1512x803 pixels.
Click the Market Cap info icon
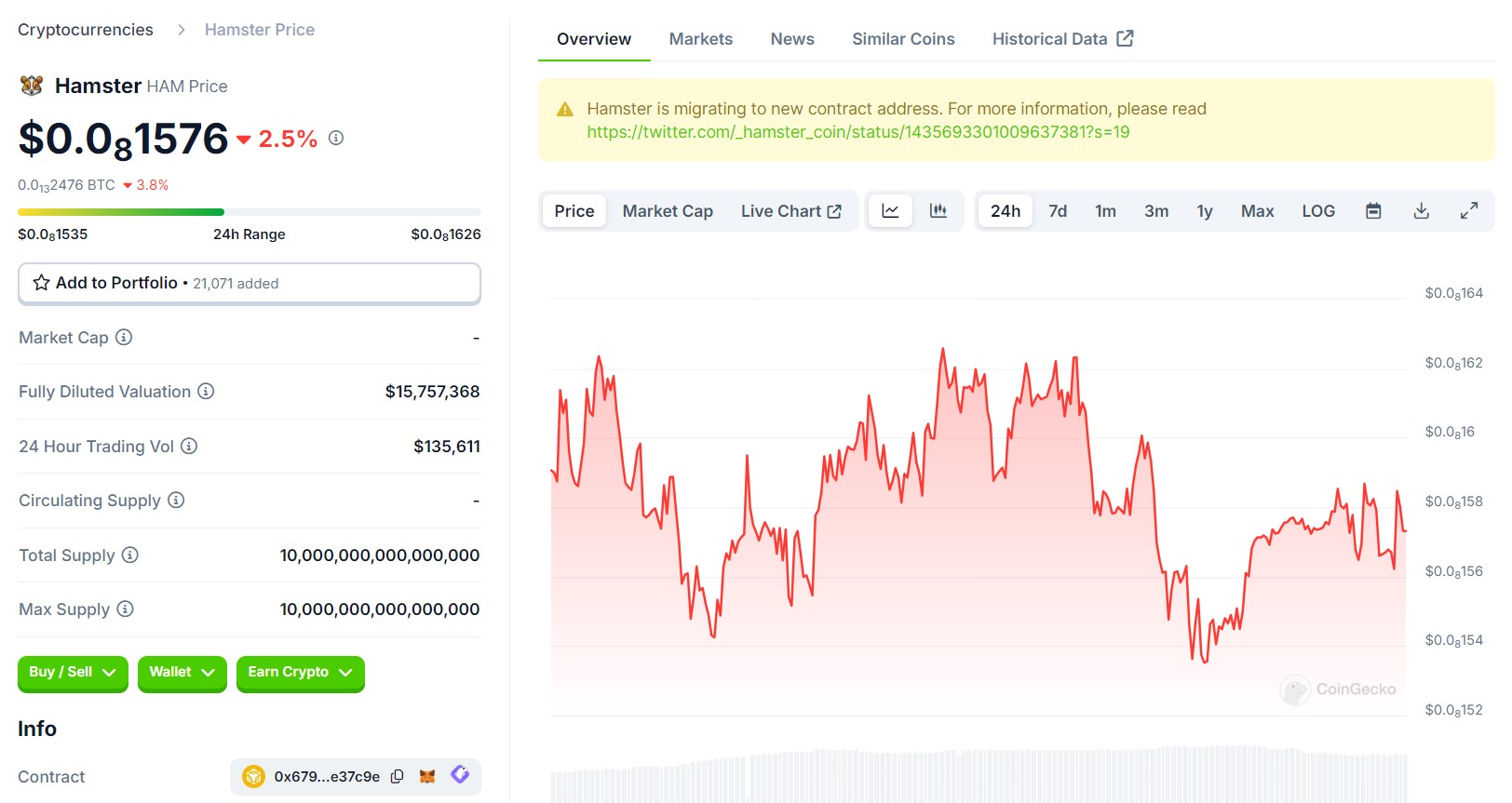pyautogui.click(x=124, y=337)
